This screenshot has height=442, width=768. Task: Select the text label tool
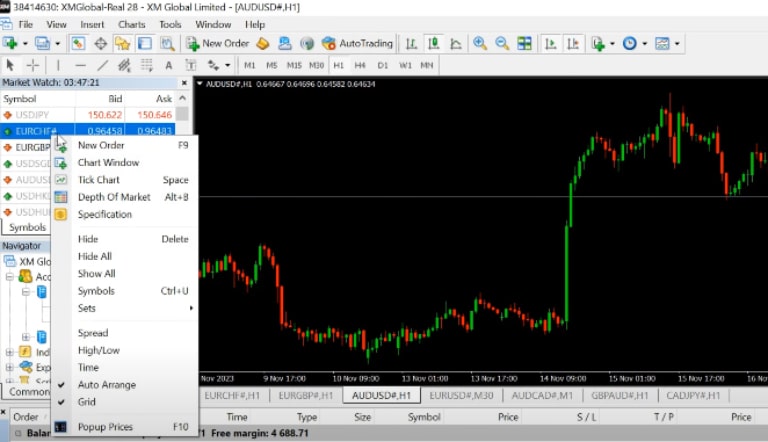click(x=168, y=65)
